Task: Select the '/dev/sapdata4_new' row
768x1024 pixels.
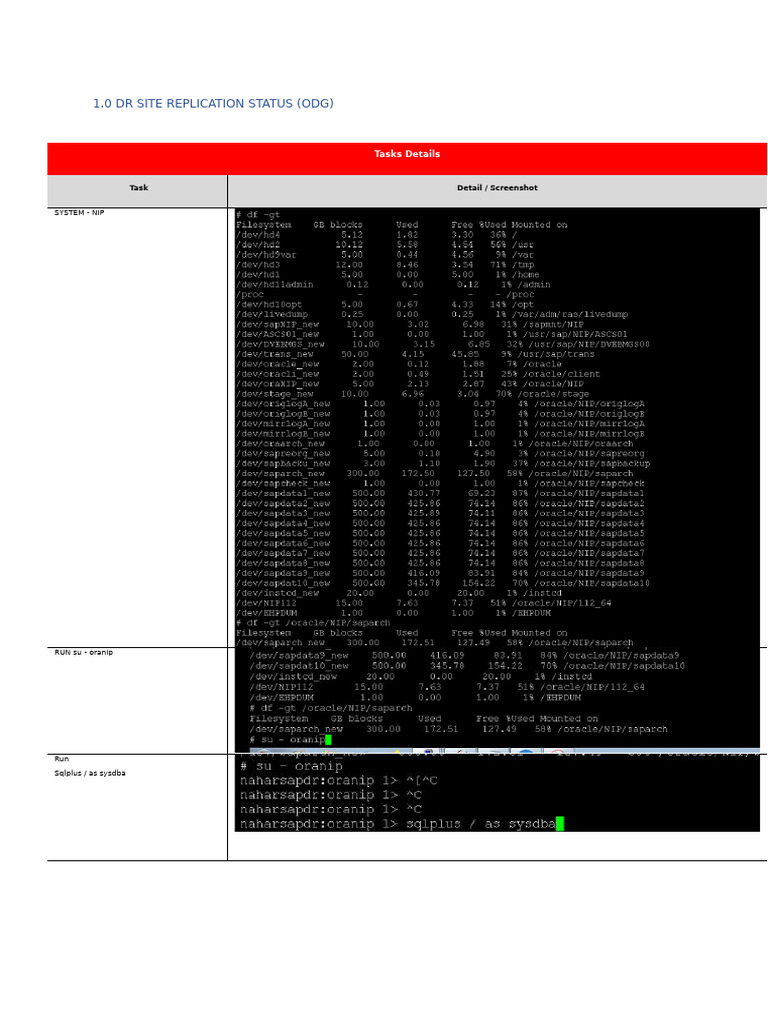Action: [x=440, y=523]
